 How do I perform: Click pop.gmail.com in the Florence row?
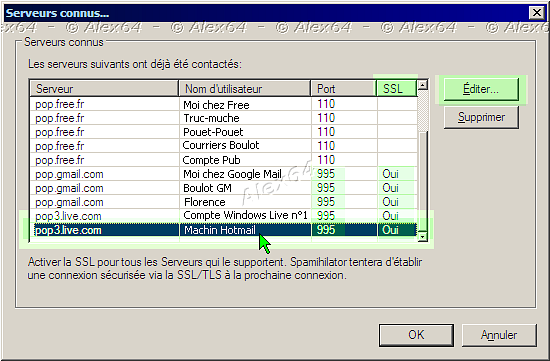point(69,202)
